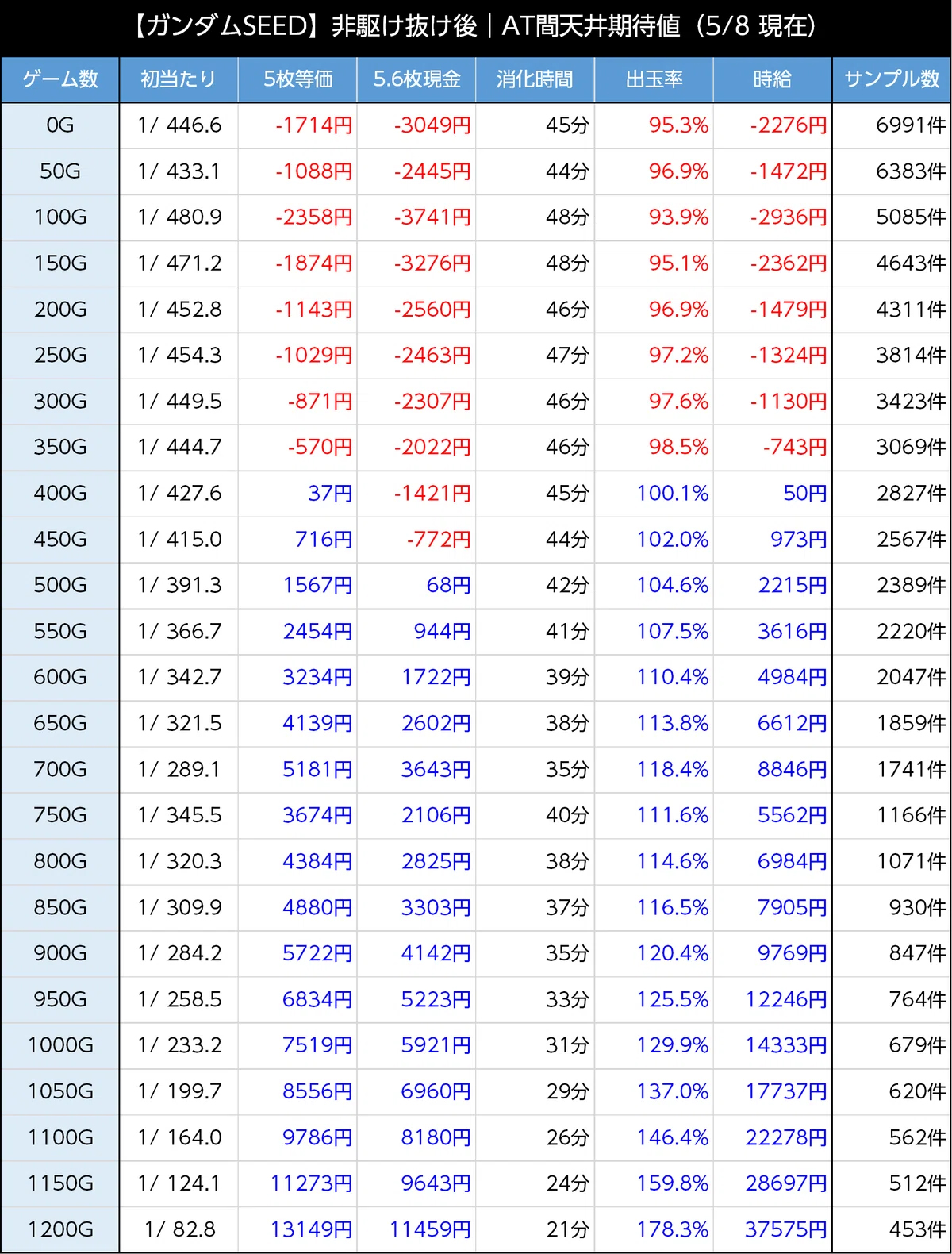Click the 1/ 452.8 cell
The height and width of the screenshot is (1254, 952).
point(179,310)
